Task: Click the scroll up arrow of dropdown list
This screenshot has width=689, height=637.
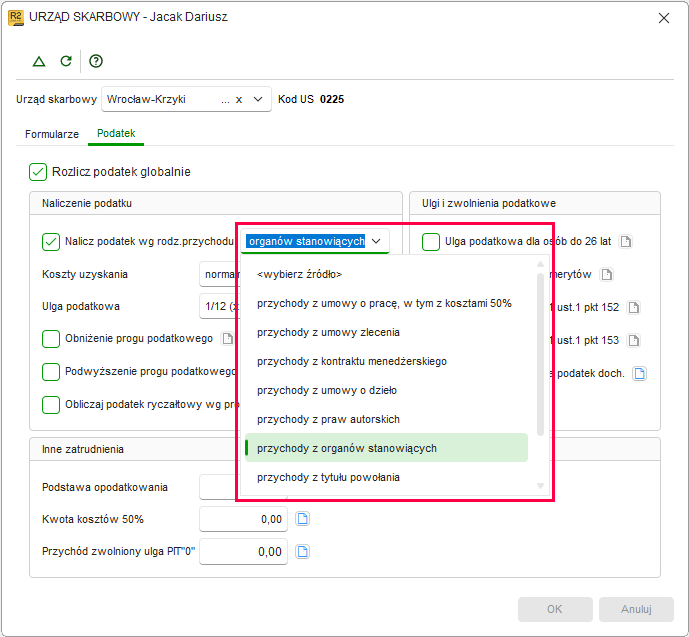Action: pyautogui.click(x=540, y=264)
